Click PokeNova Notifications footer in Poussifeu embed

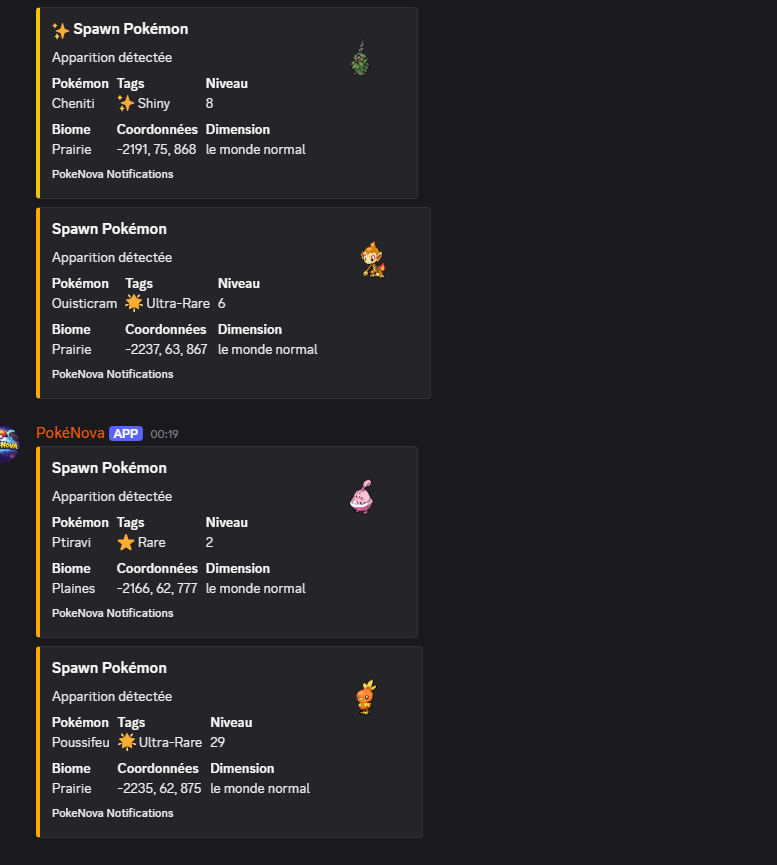113,813
